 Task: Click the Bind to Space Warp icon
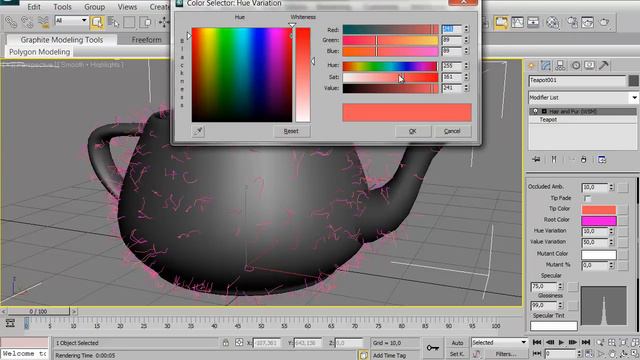[43, 22]
